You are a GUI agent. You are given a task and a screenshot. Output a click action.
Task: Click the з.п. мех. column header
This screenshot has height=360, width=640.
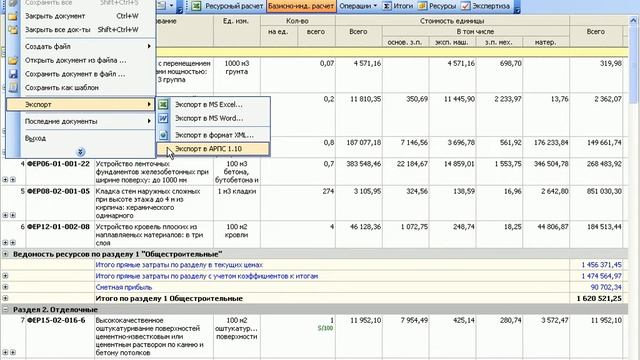coord(499,42)
